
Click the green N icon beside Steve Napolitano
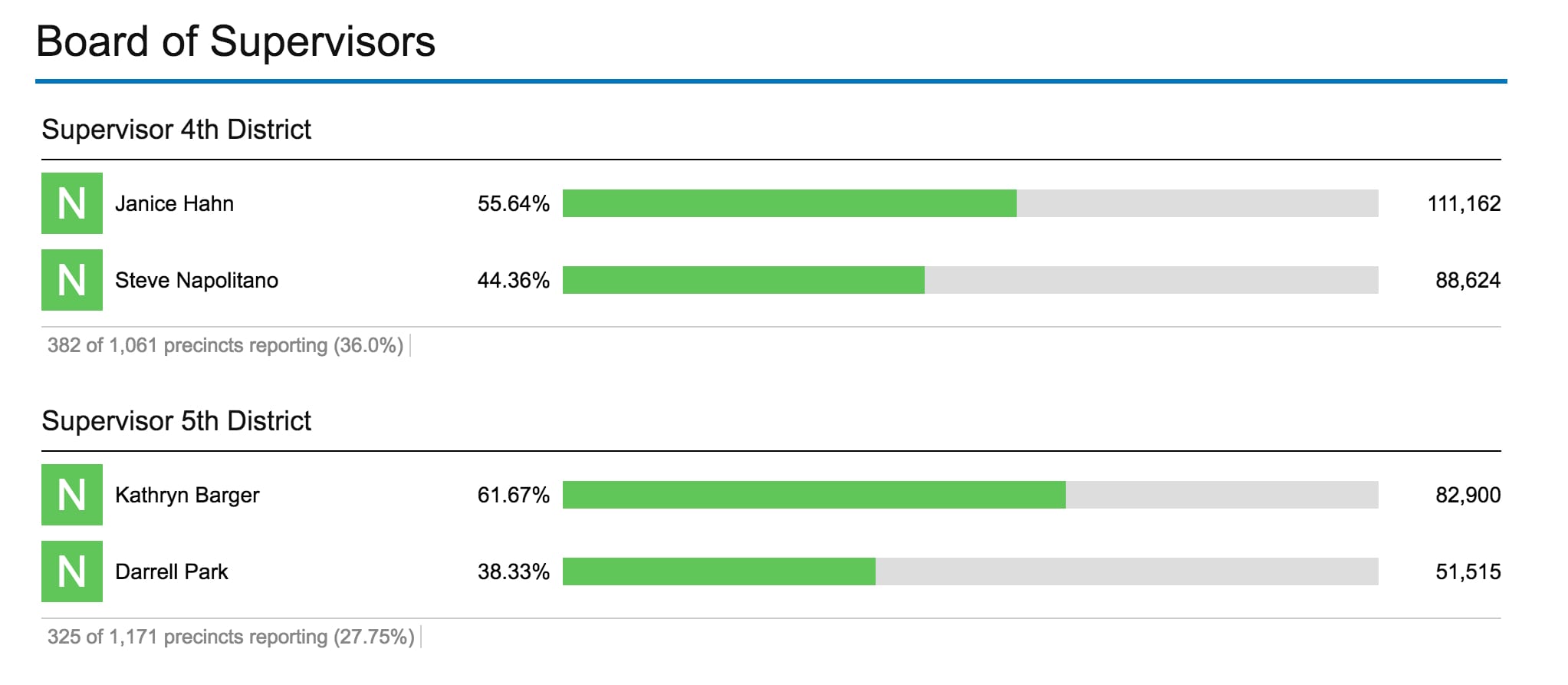pyautogui.click(x=72, y=280)
